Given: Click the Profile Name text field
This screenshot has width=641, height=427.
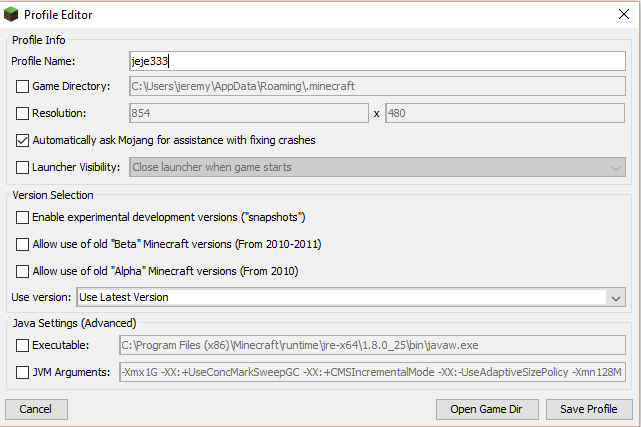Looking at the screenshot, I should 377,61.
